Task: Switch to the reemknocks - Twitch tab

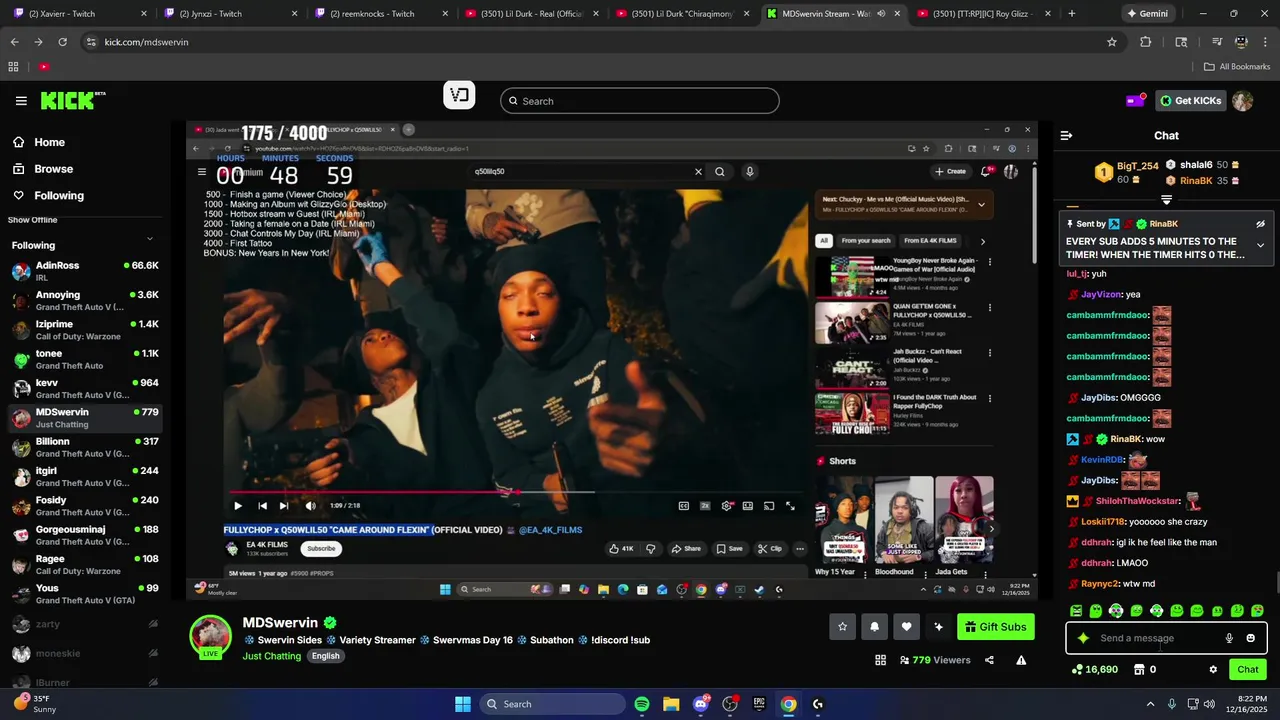Action: point(382,14)
